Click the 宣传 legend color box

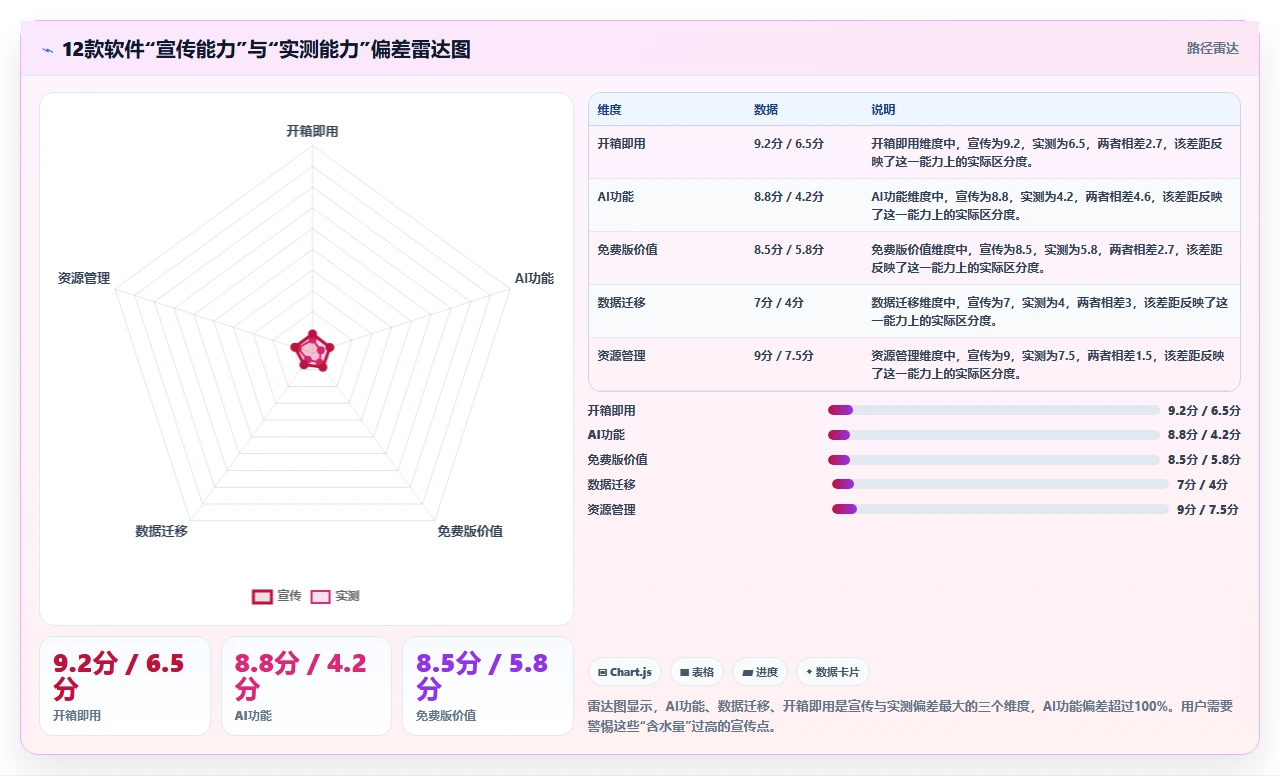tap(262, 597)
